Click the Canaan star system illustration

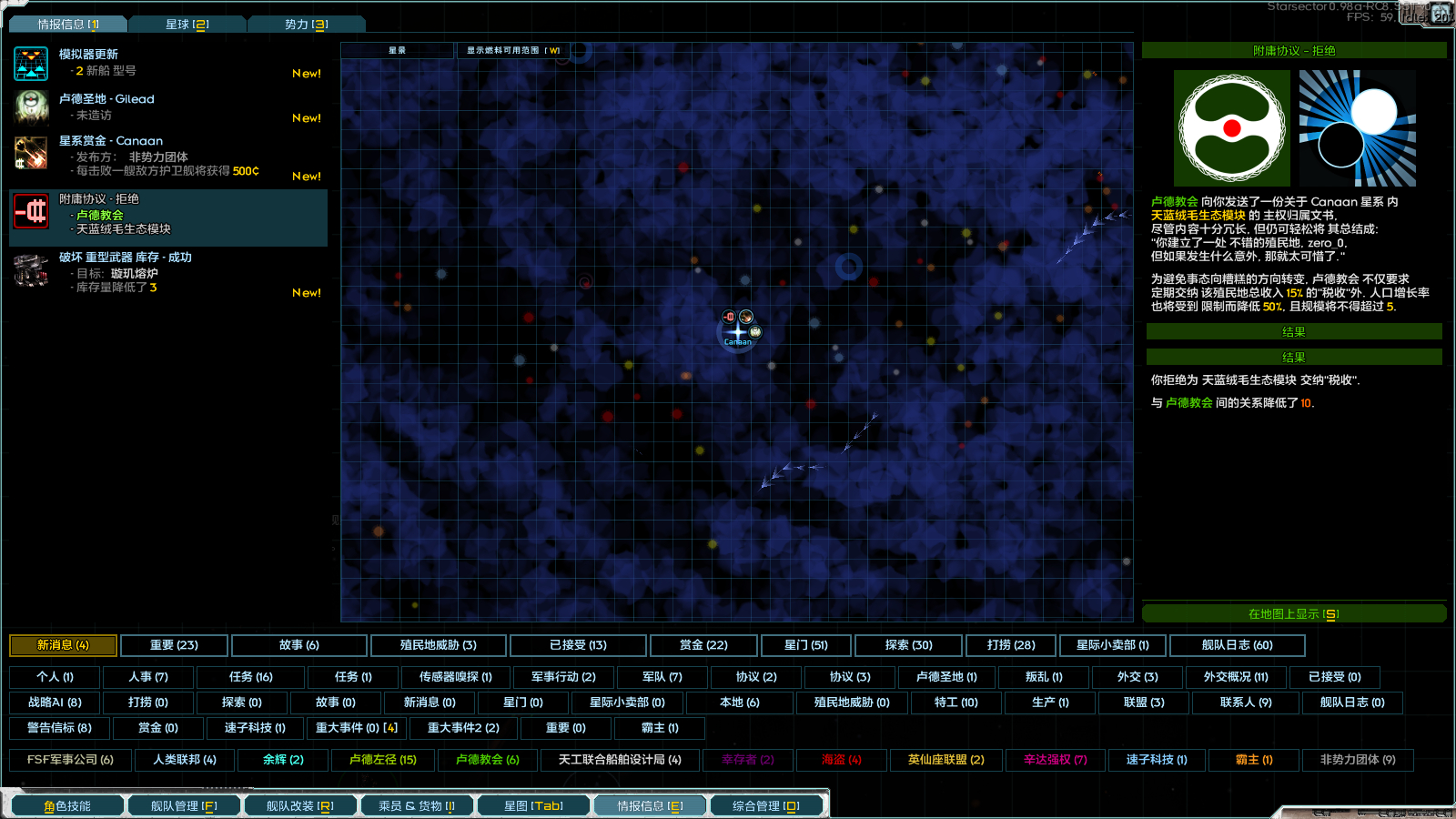(x=1358, y=128)
